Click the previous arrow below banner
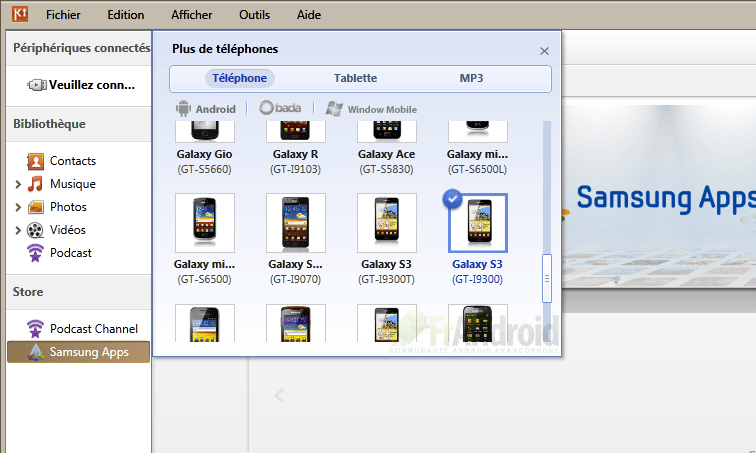 click(x=279, y=396)
